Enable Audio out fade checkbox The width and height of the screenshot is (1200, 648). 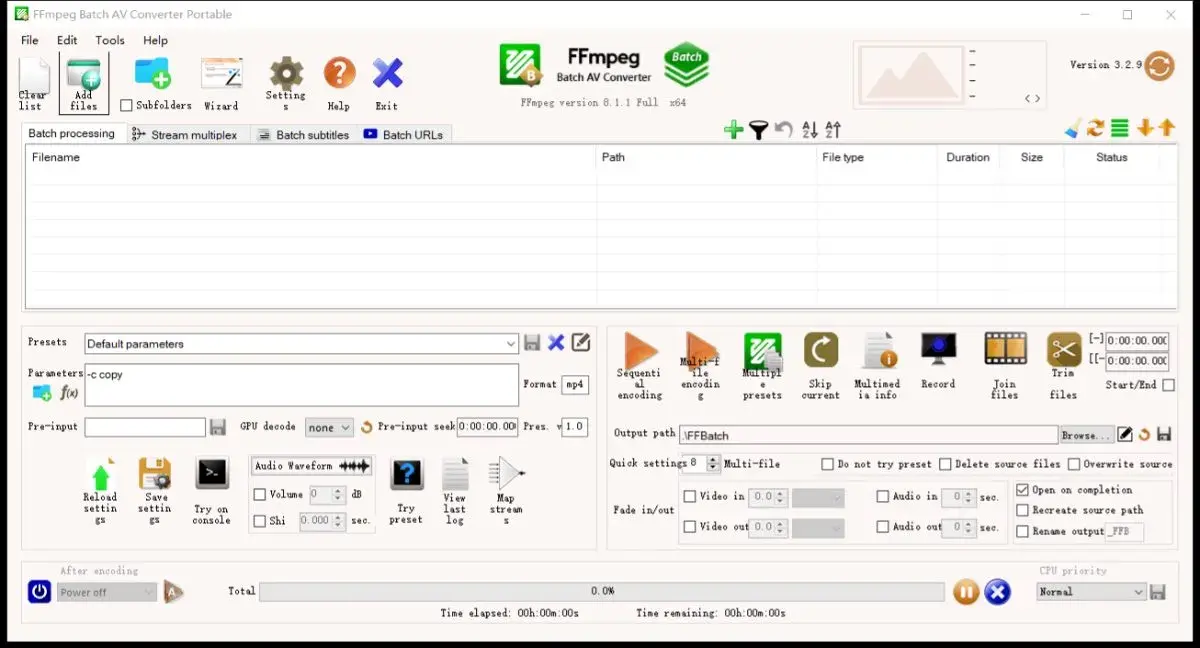[883, 527]
